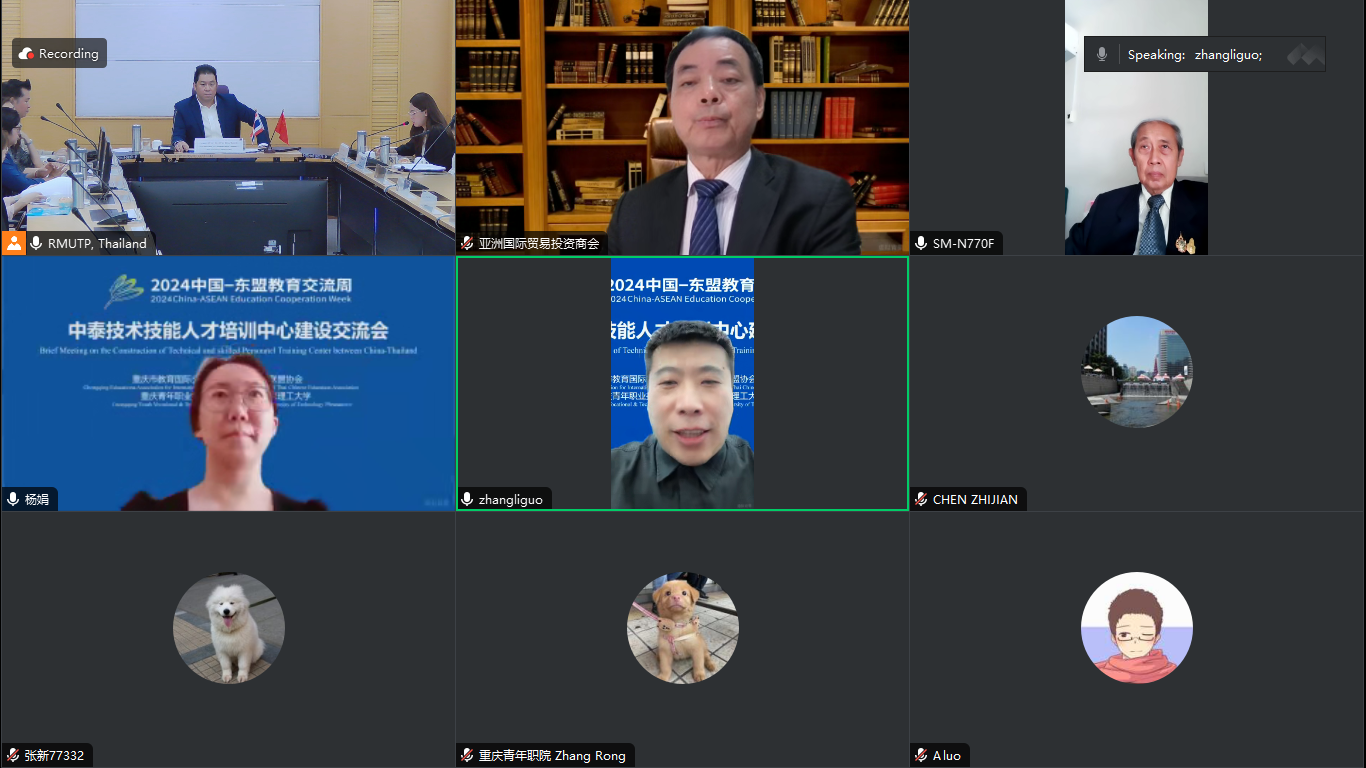Click the Speaking: zhangliguo status text
Viewport: 1366px width, 768px height.
pos(1194,55)
